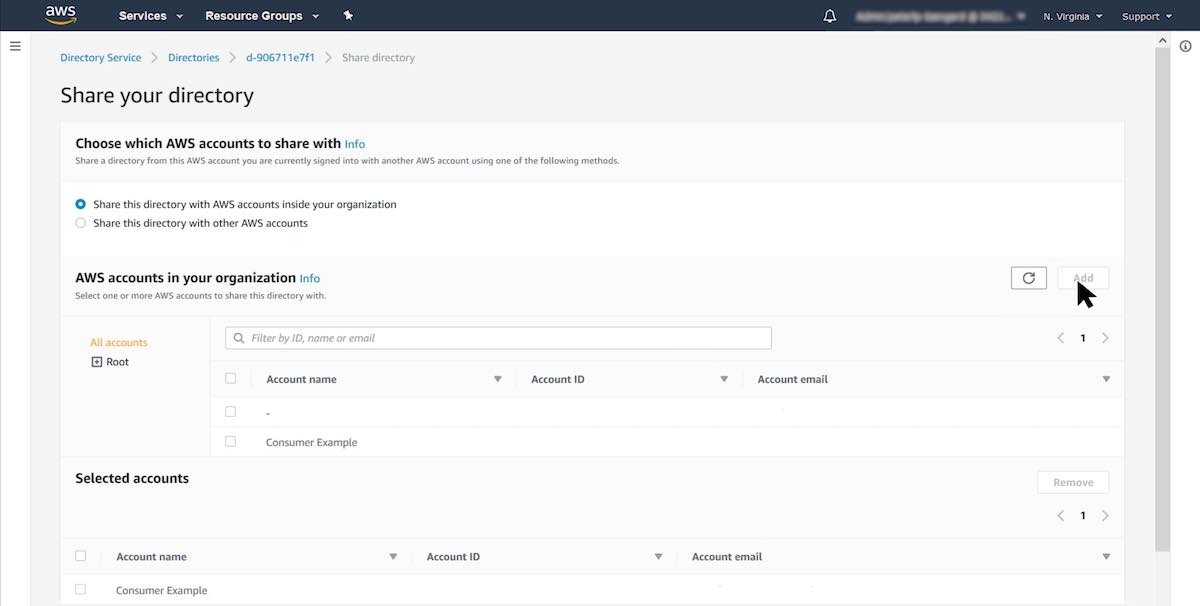Click the info circle icon at right edge
The width and height of the screenshot is (1200, 606).
click(1185, 46)
